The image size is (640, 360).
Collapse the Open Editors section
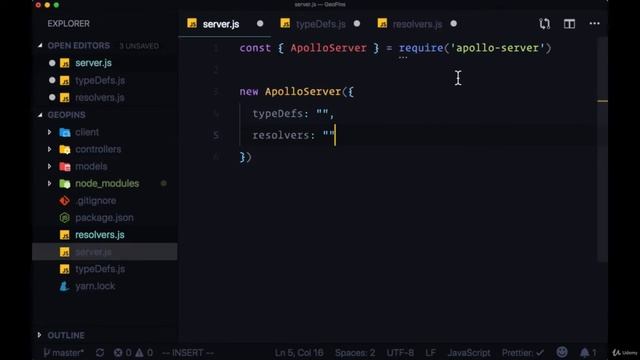pos(40,46)
